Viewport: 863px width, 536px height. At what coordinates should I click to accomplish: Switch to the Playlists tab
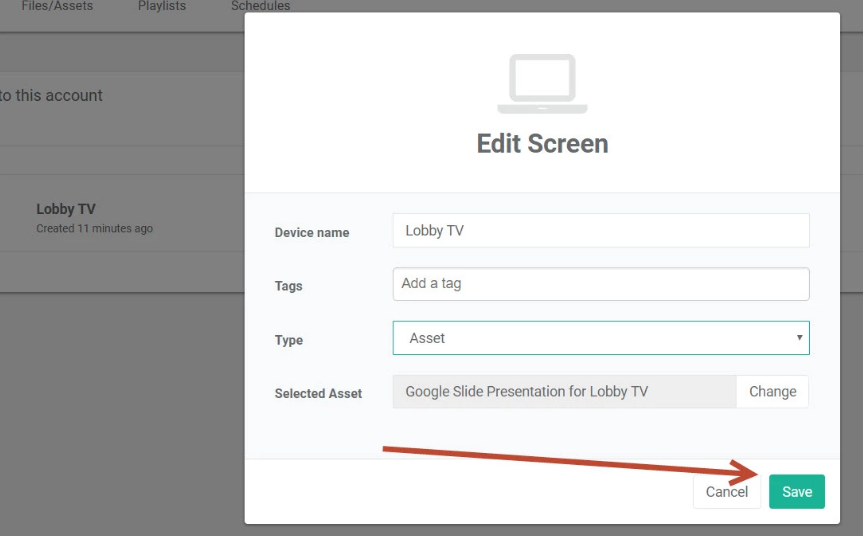162,6
